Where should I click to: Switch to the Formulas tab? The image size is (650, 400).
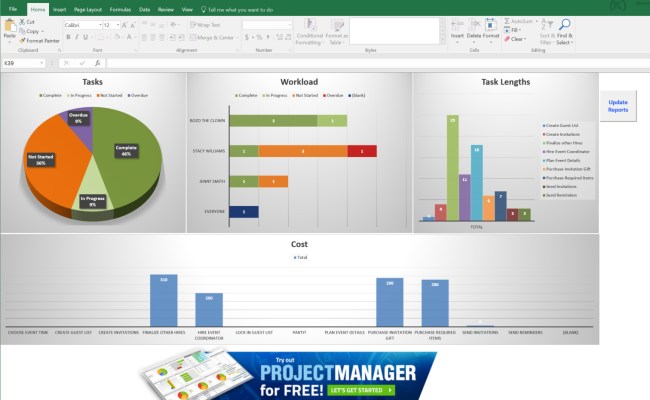pyautogui.click(x=120, y=10)
